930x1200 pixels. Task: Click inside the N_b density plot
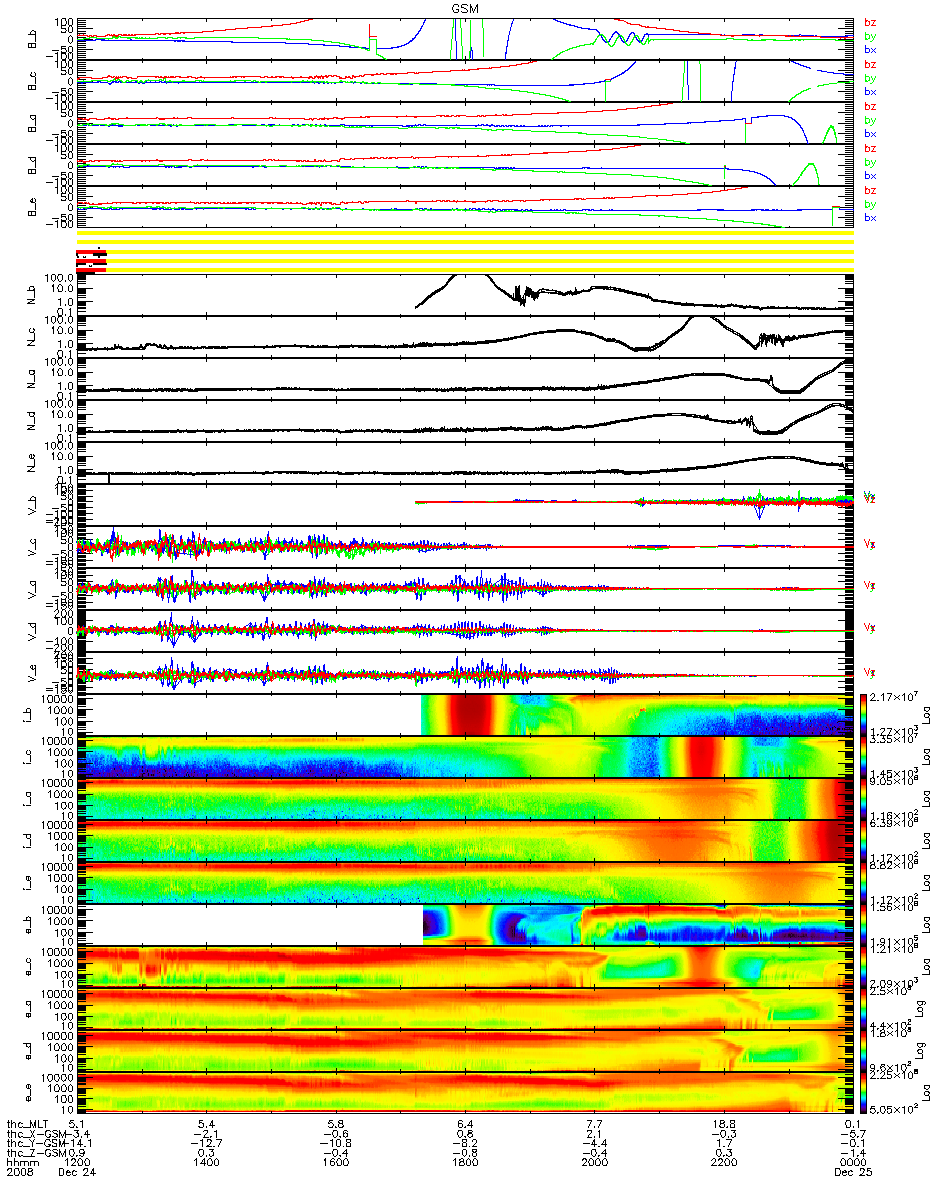coord(466,295)
